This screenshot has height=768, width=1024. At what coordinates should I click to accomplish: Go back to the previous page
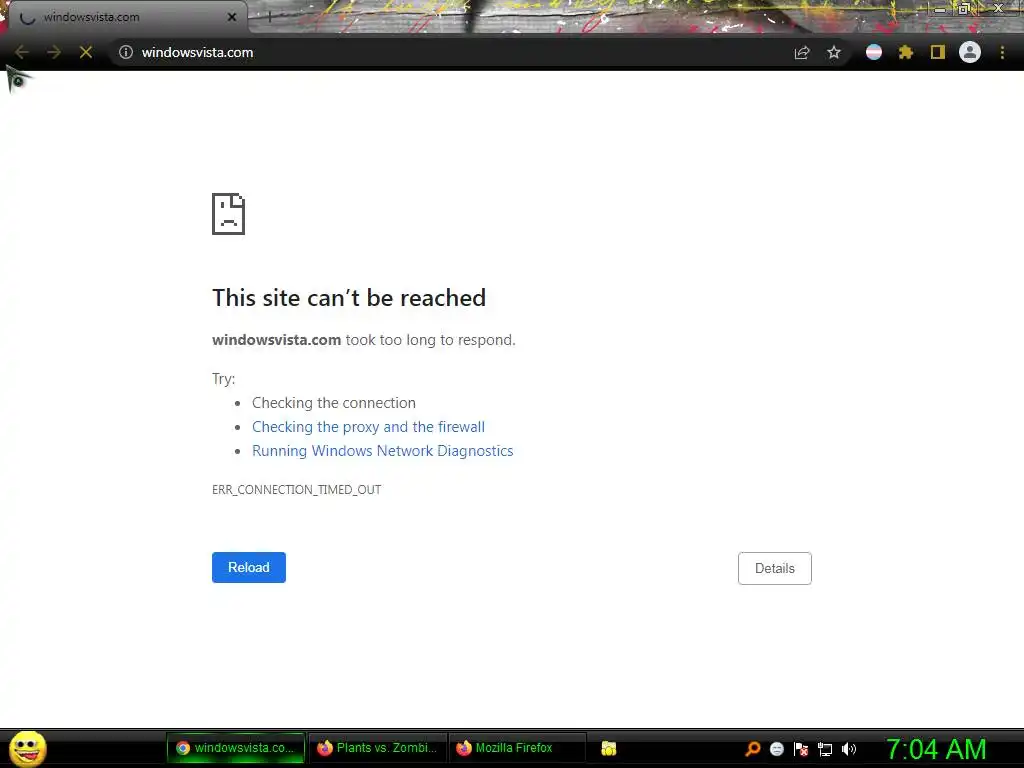pyautogui.click(x=21, y=52)
